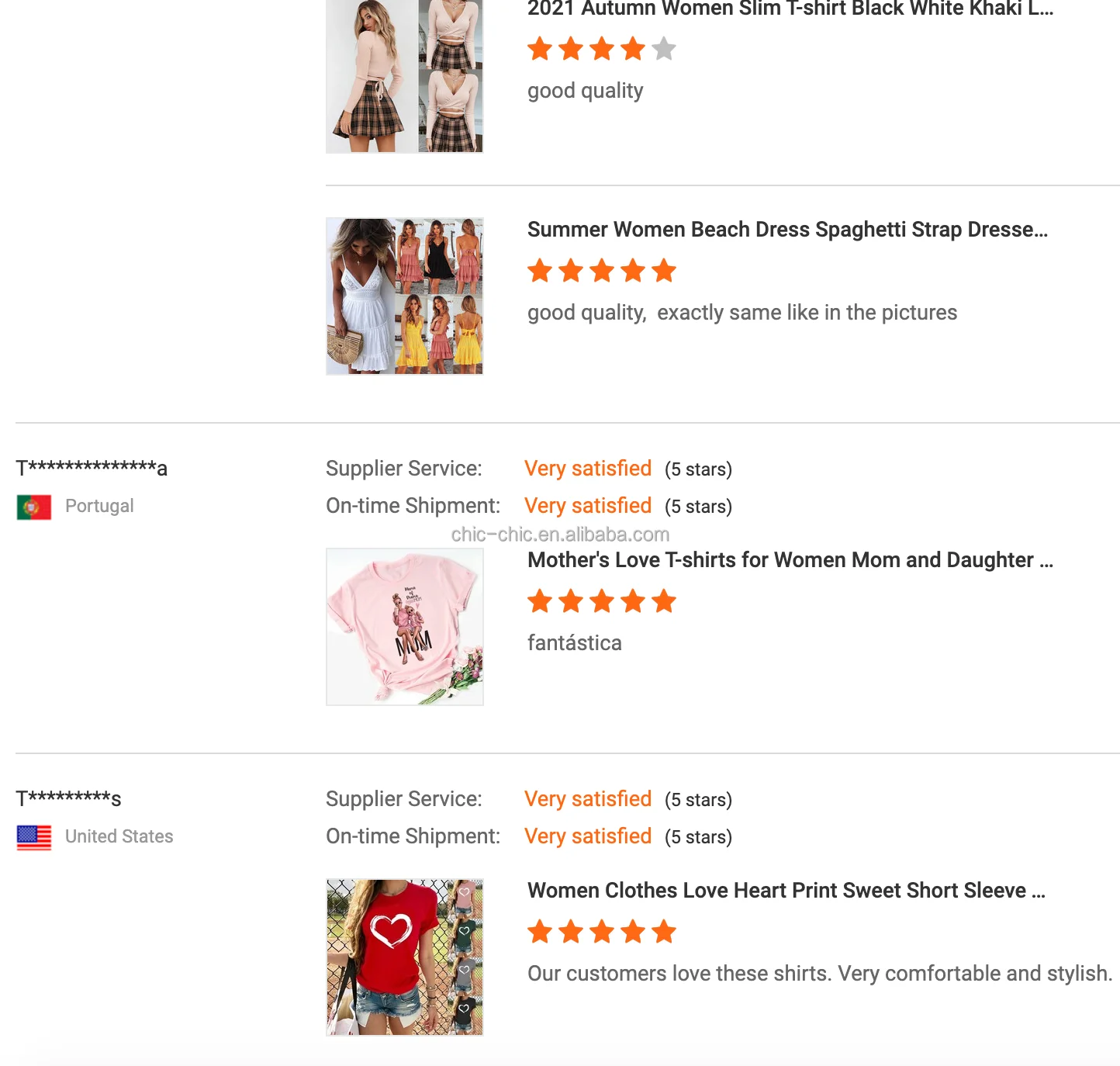Click star rating of Summer Beach Dress review
The image size is (1120, 1066).
click(601, 271)
